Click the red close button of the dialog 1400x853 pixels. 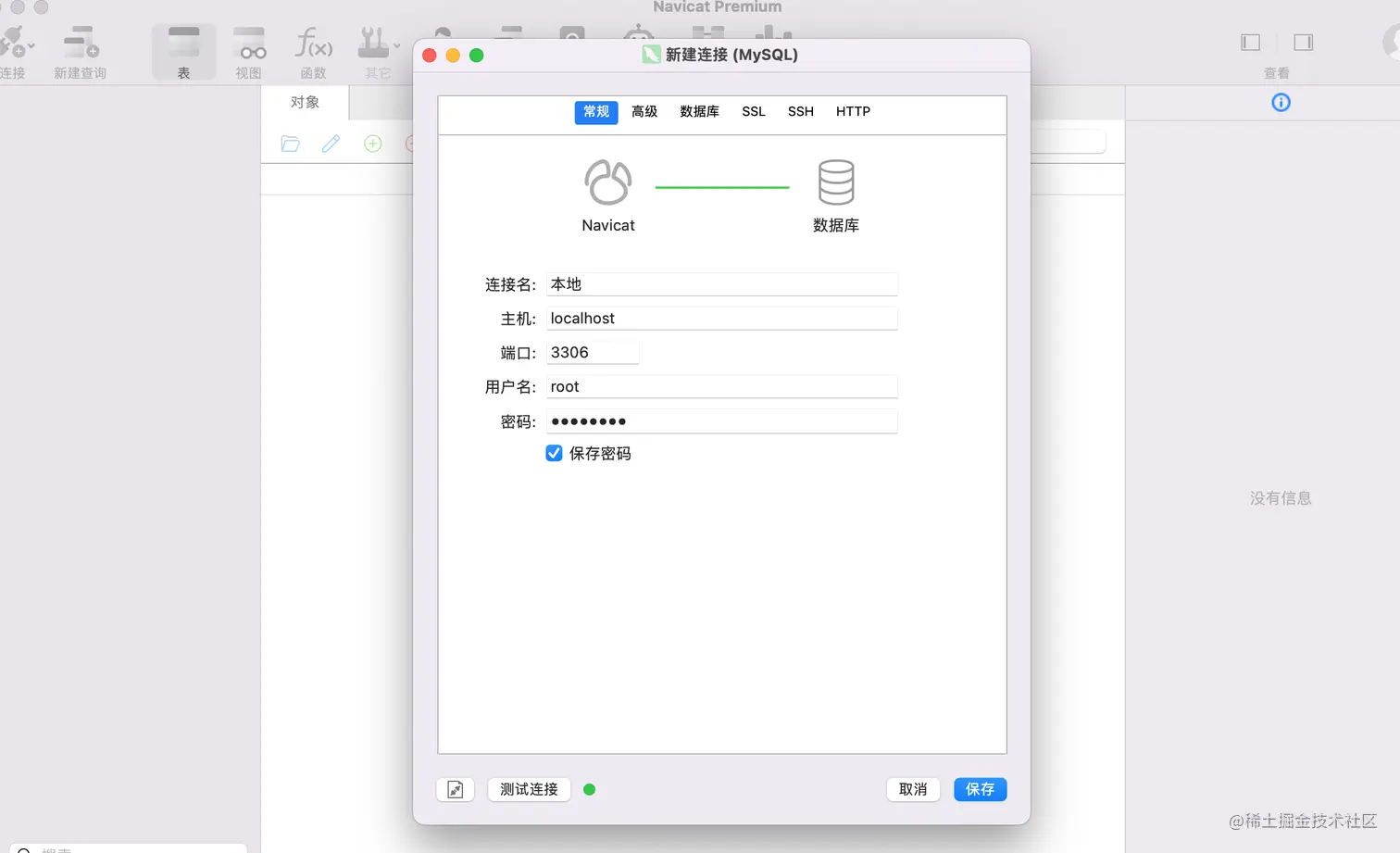tap(430, 56)
